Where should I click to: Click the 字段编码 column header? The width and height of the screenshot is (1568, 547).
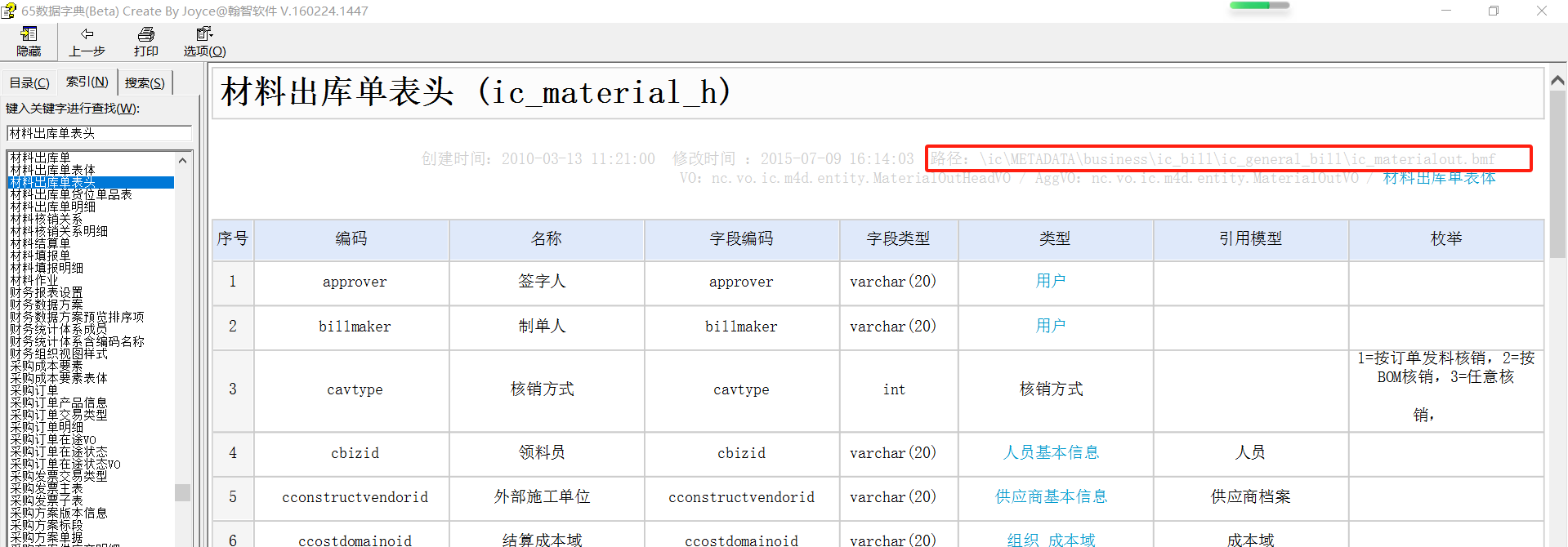[x=742, y=239]
